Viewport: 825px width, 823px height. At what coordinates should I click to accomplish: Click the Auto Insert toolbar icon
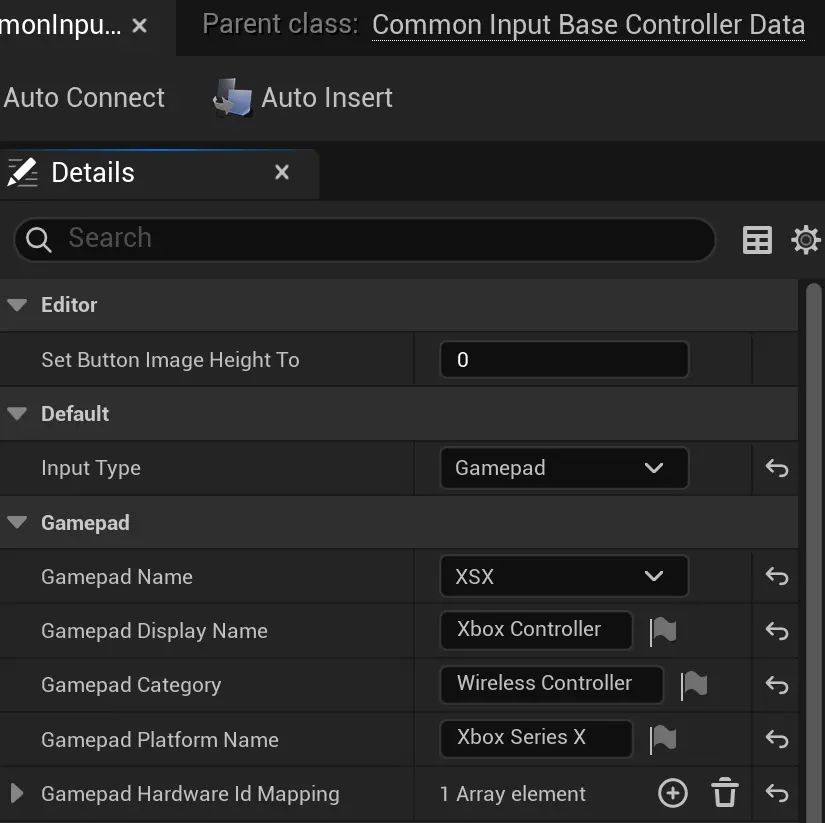pos(234,97)
